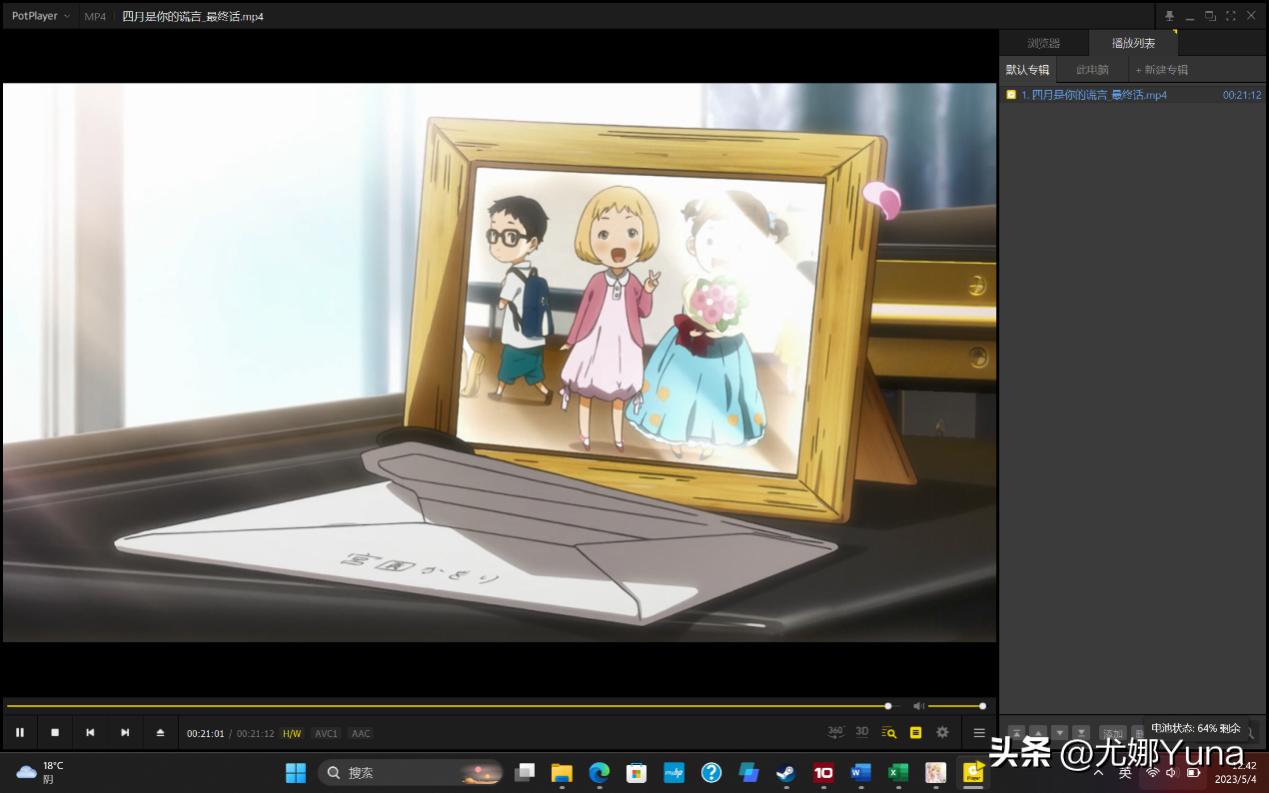Viewport: 1269px width, 793px height.
Task: Adjust the volume slider
Action: coord(958,706)
